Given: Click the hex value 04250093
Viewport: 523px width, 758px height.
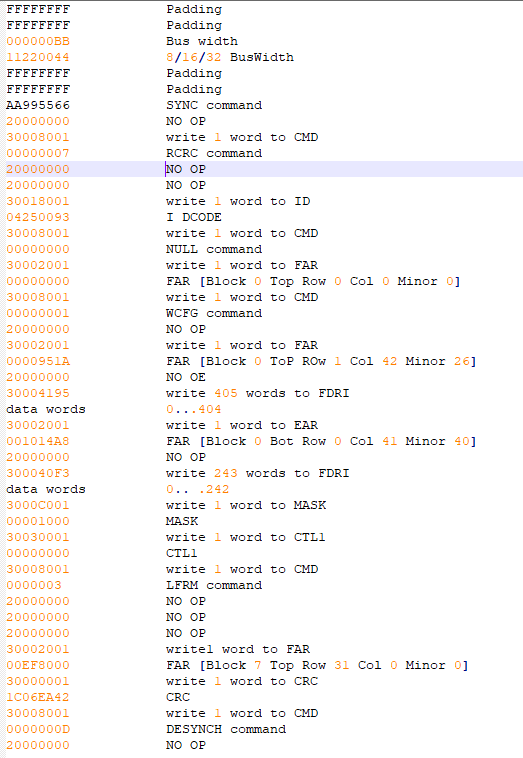Looking at the screenshot, I should pyautogui.click(x=38, y=217).
